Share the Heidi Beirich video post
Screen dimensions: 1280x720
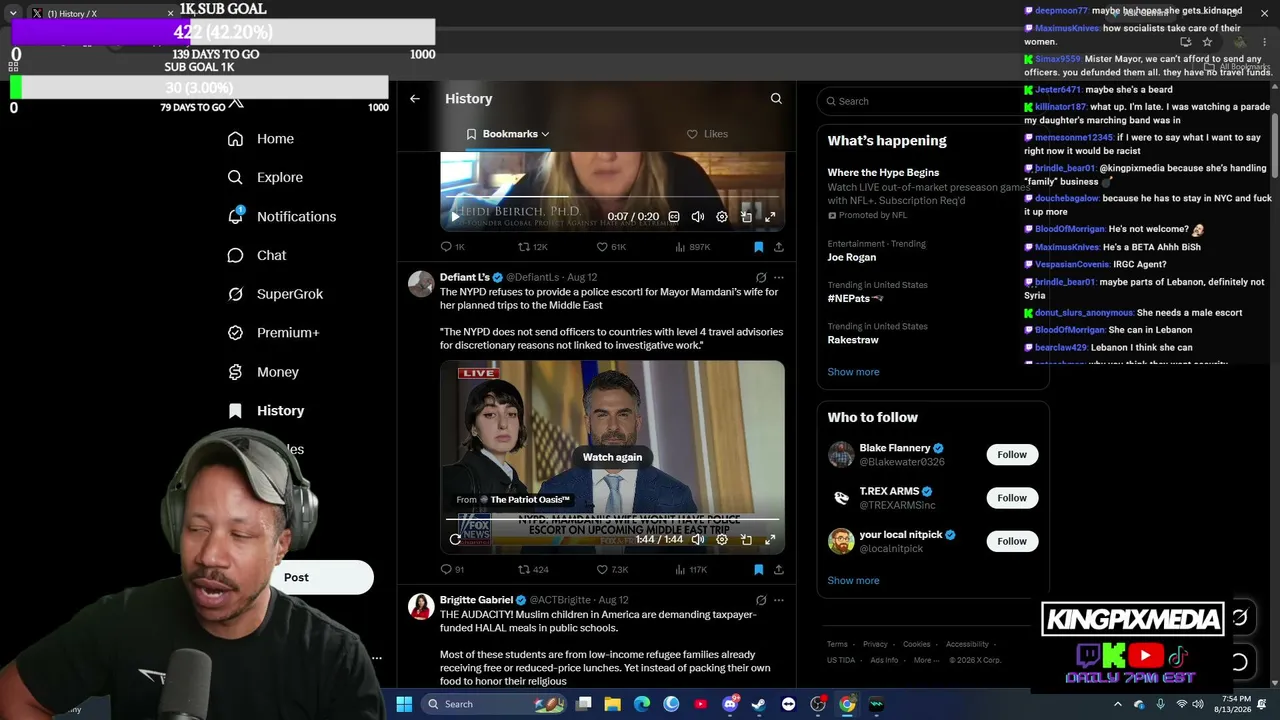pos(779,246)
